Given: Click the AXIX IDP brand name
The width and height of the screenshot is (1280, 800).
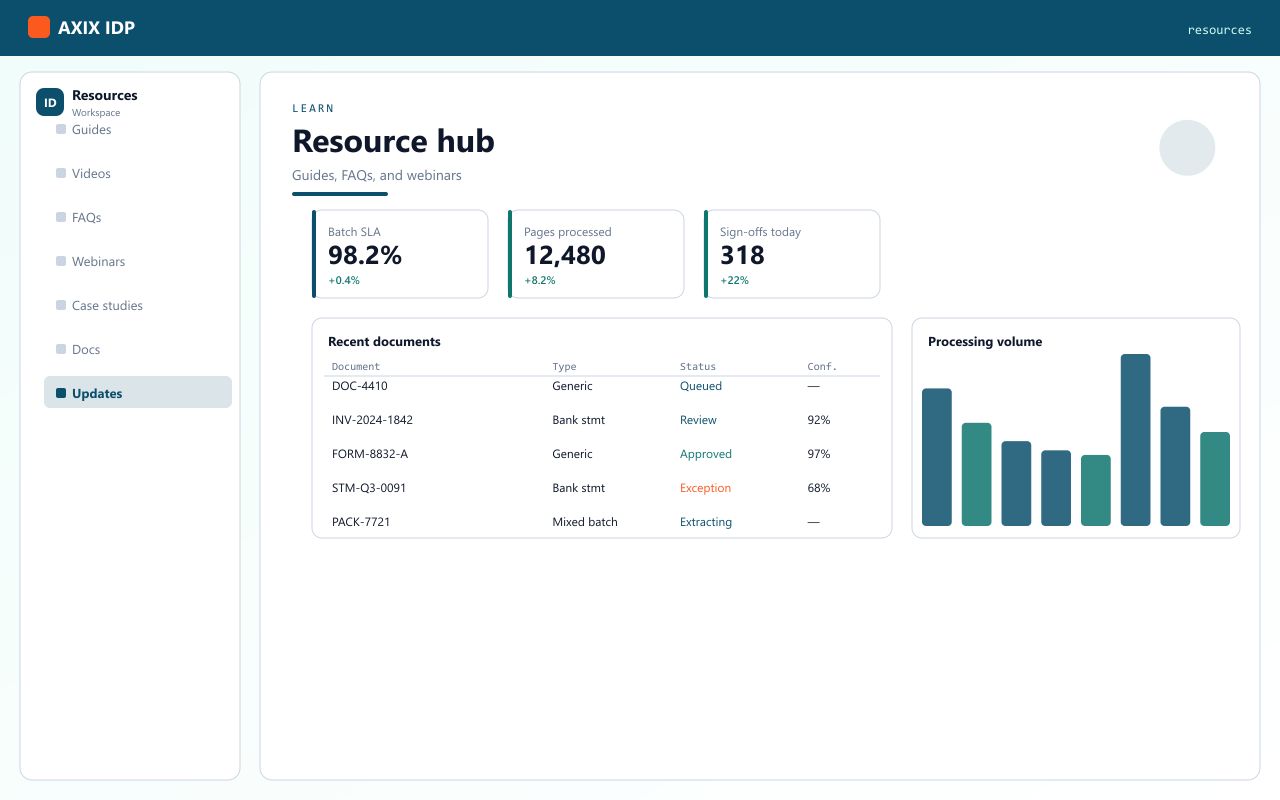Looking at the screenshot, I should click(96, 28).
